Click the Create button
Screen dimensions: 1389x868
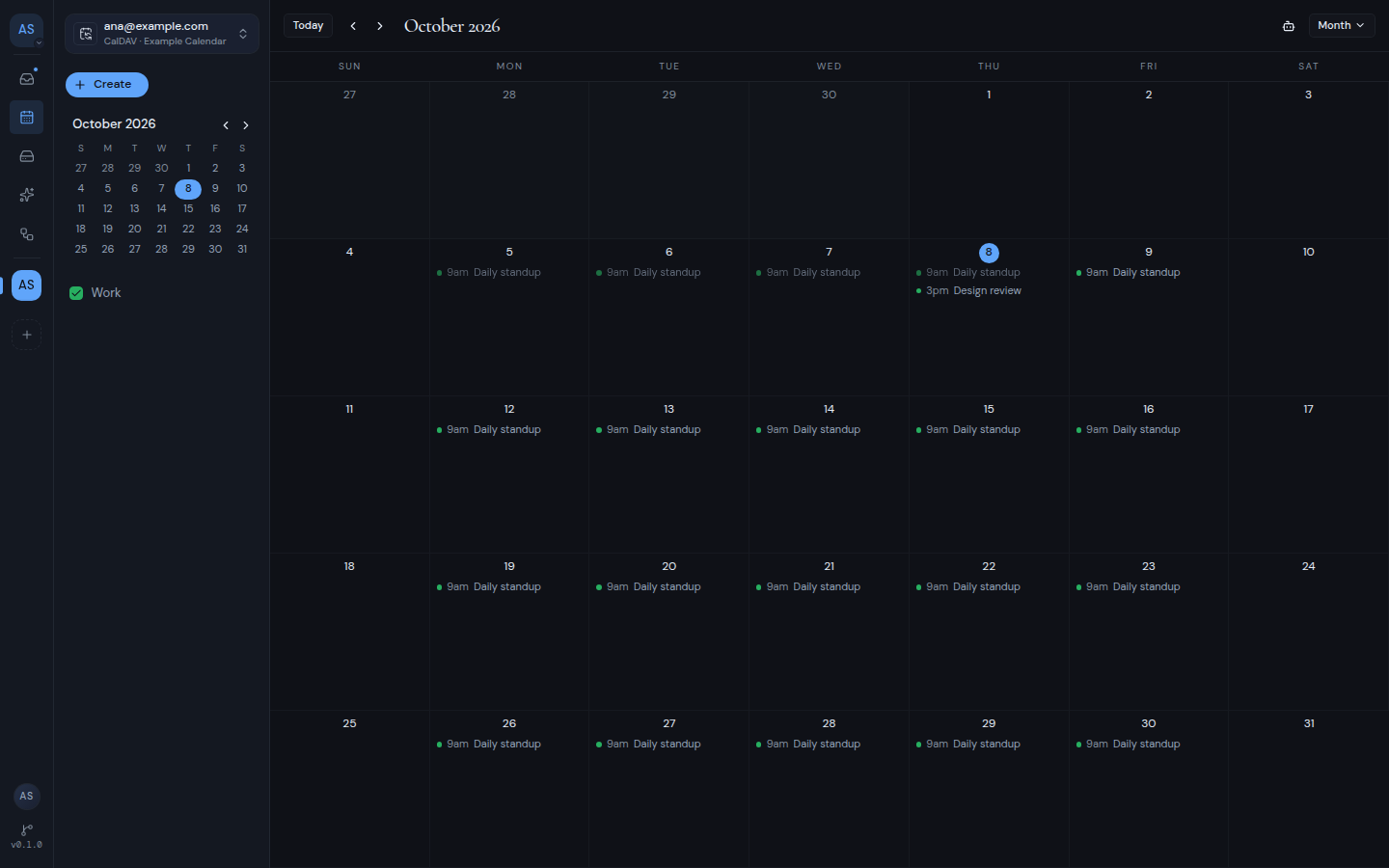click(107, 85)
